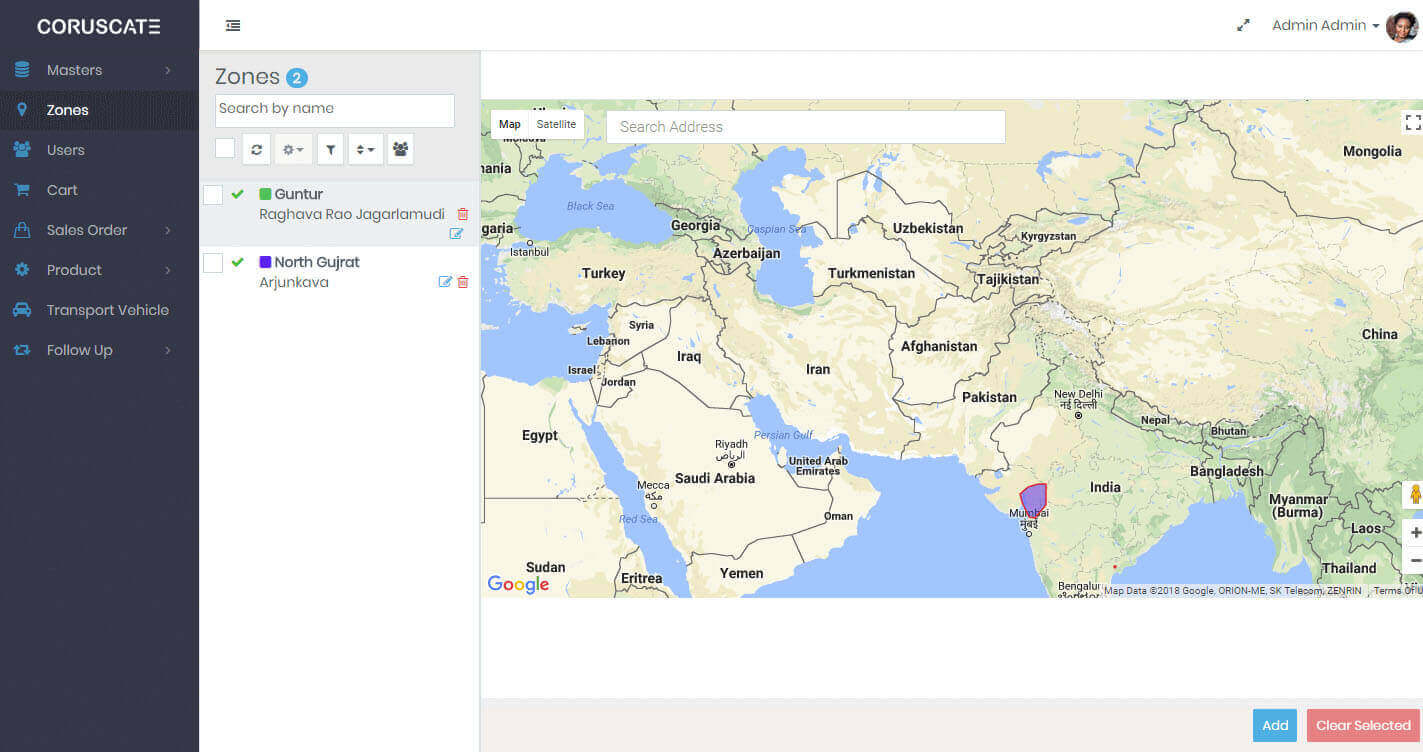The width and height of the screenshot is (1423, 752).
Task: Click the filter funnel icon
Action: click(330, 149)
